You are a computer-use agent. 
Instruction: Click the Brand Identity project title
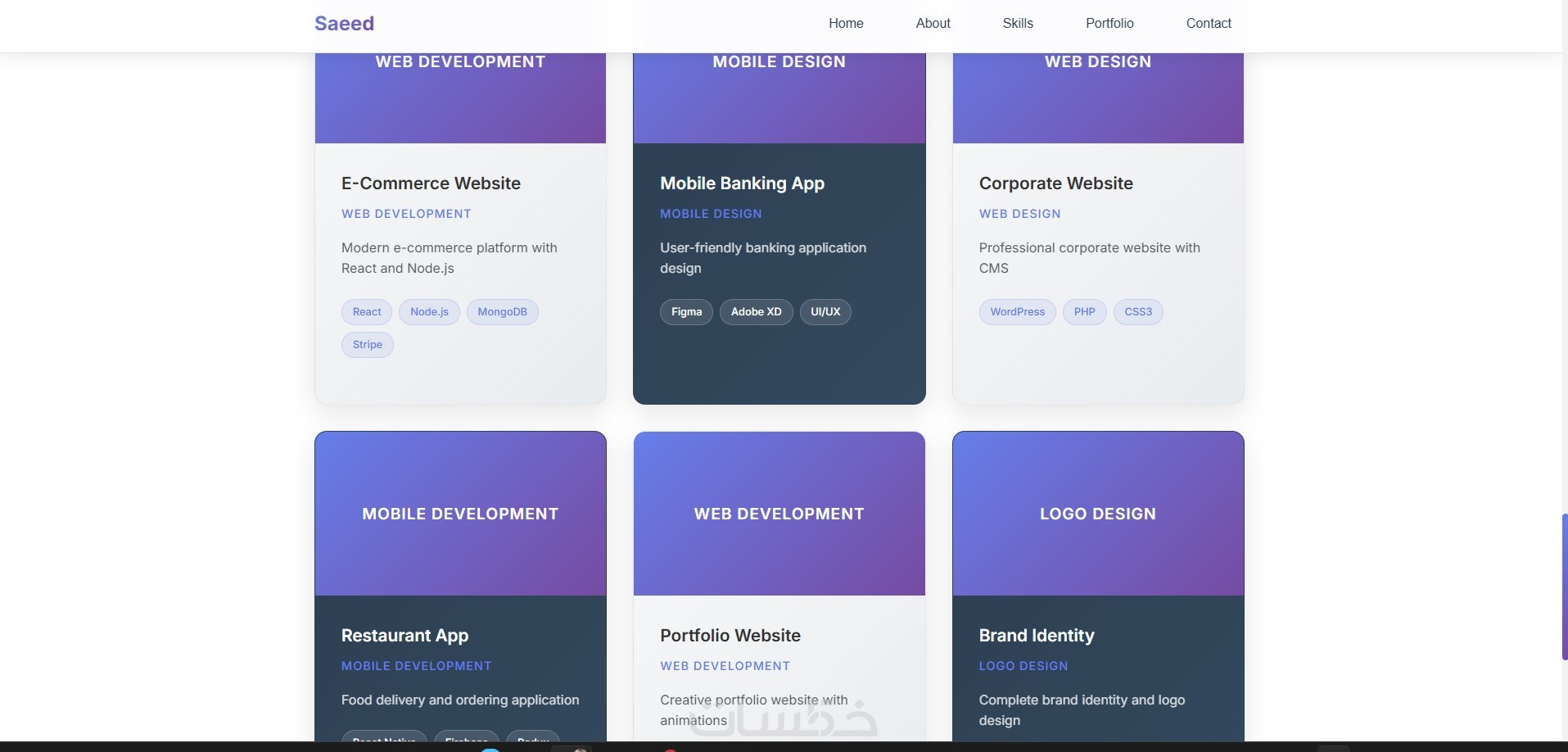click(x=1036, y=636)
